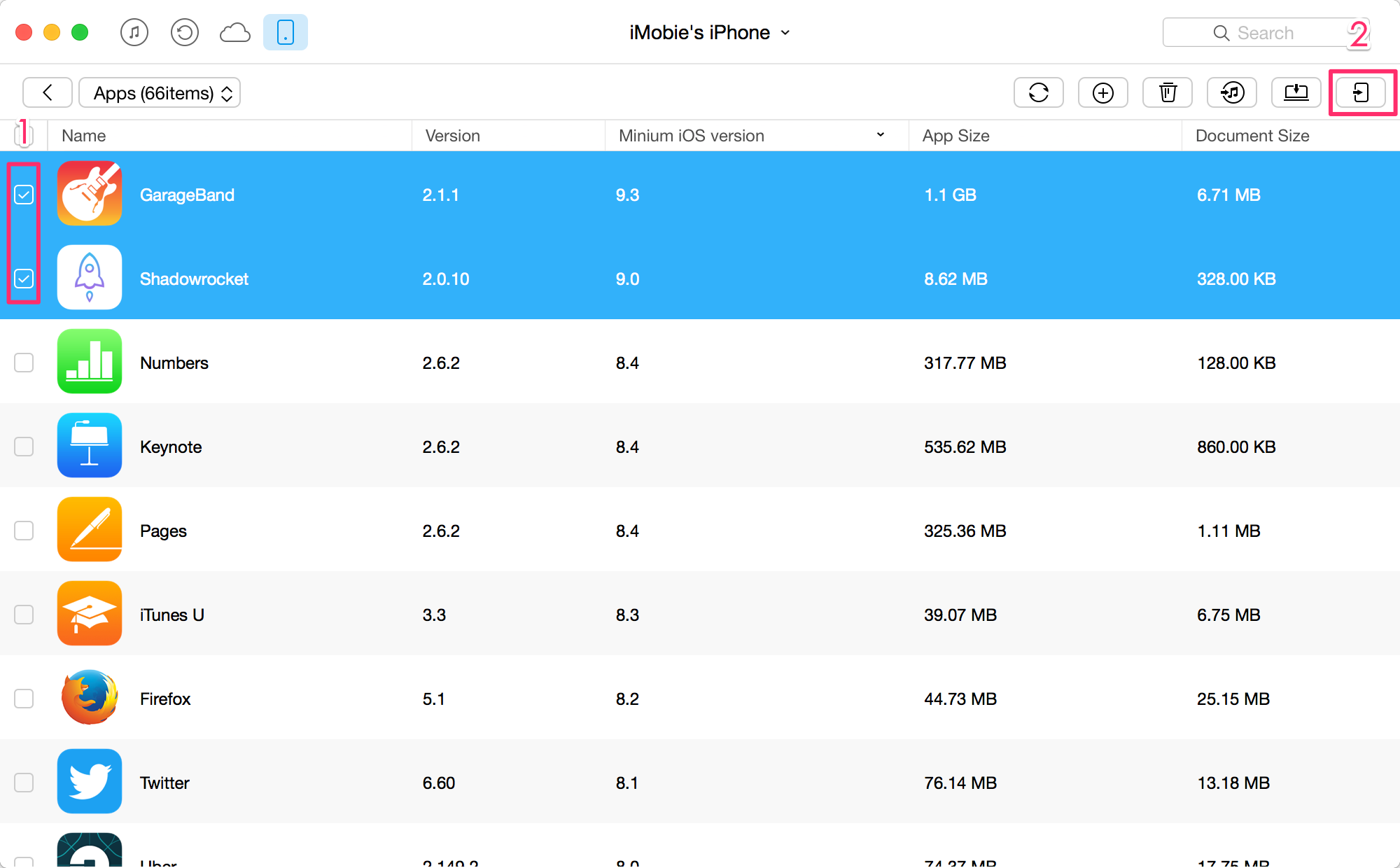
Task: Uncheck the Shadowrocket checkbox
Action: (24, 279)
